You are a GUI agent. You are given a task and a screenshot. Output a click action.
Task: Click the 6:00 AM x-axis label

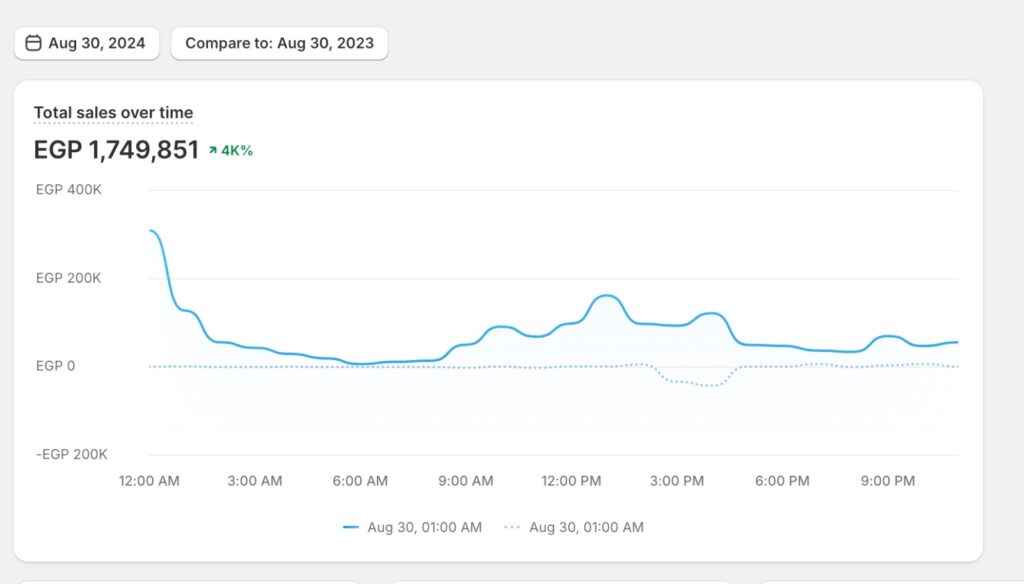(360, 481)
